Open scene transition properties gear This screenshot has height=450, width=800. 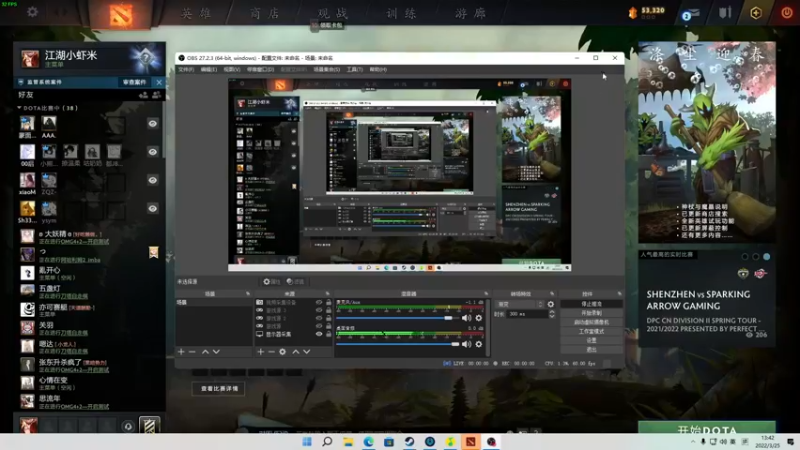coord(551,304)
